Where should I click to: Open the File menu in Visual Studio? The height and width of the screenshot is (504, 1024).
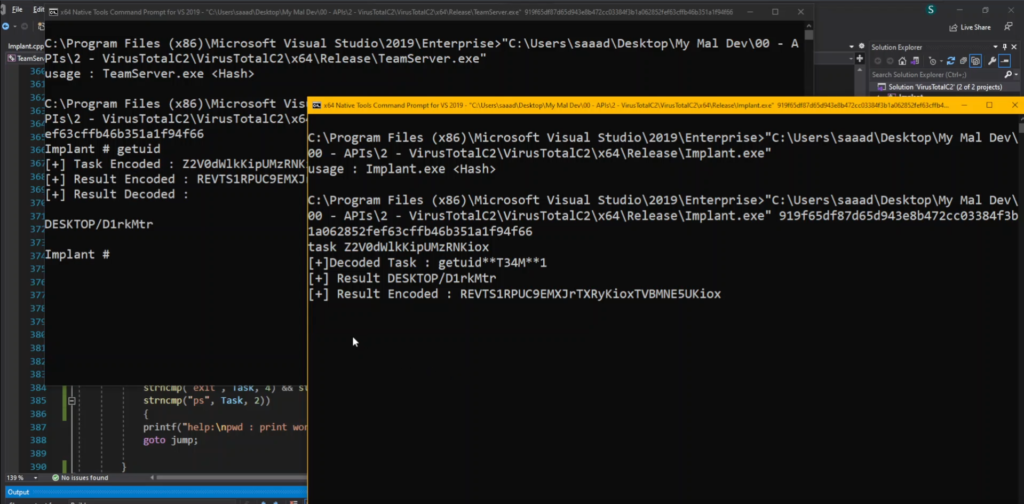coord(17,10)
